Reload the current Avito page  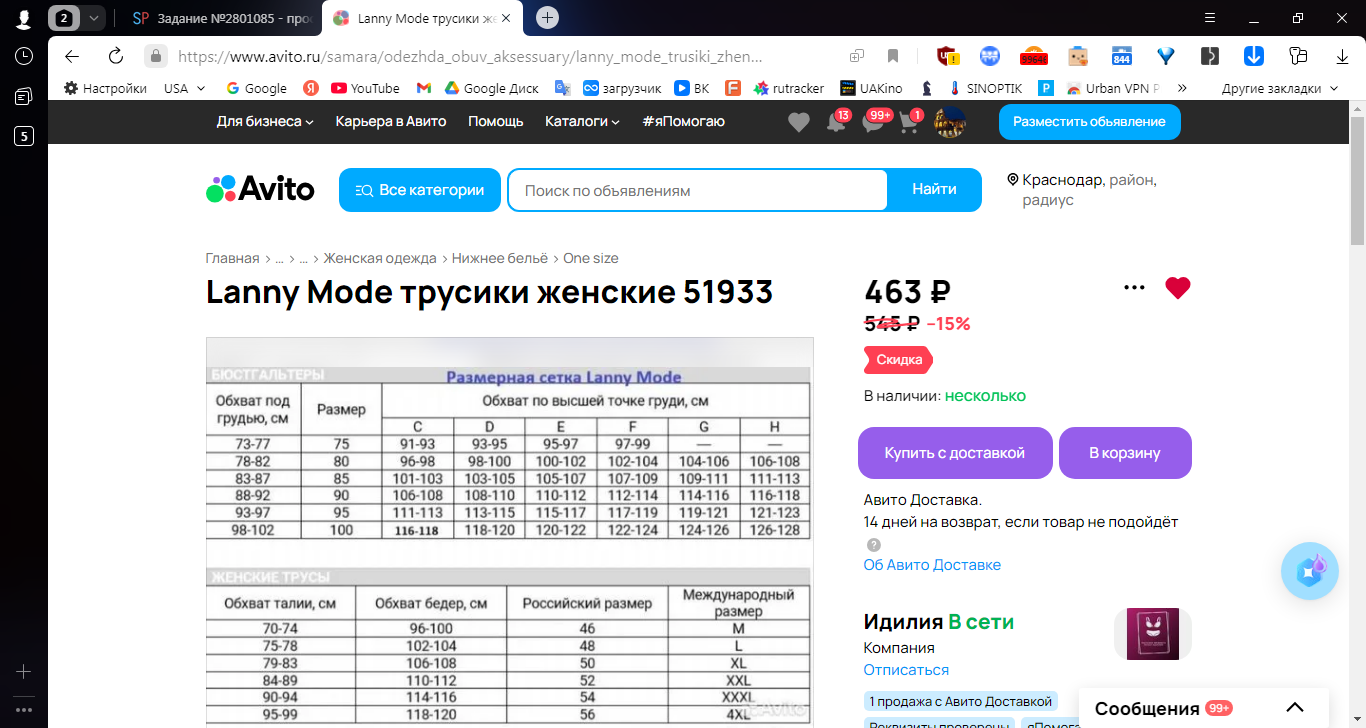tap(116, 56)
